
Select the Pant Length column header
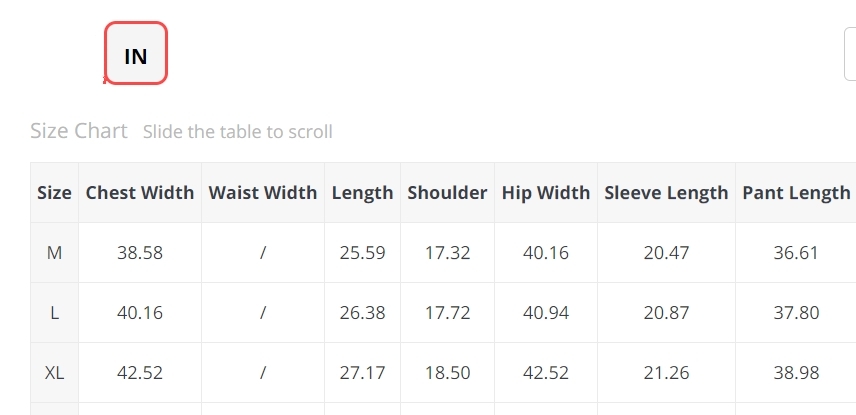tap(796, 192)
